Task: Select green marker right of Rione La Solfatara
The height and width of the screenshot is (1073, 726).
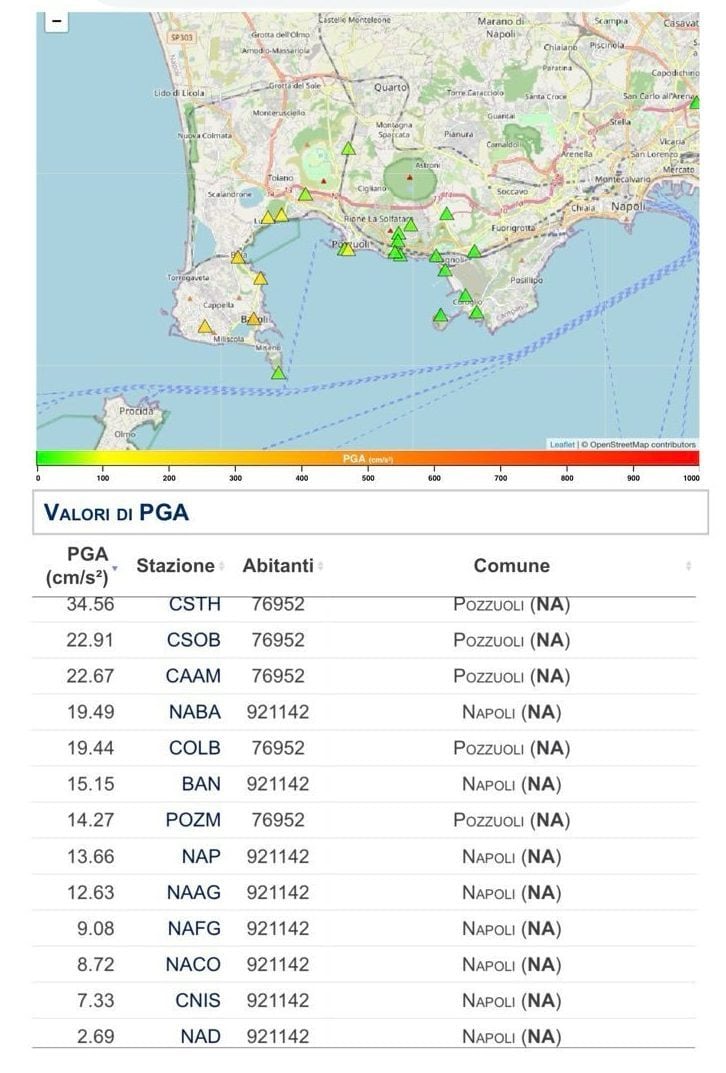Action: click(x=410, y=224)
